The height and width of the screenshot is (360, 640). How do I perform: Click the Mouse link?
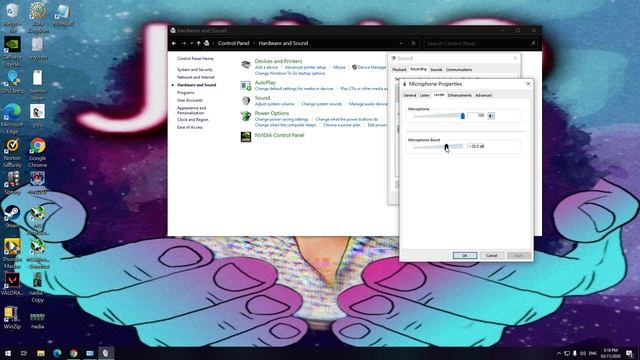[x=339, y=67]
